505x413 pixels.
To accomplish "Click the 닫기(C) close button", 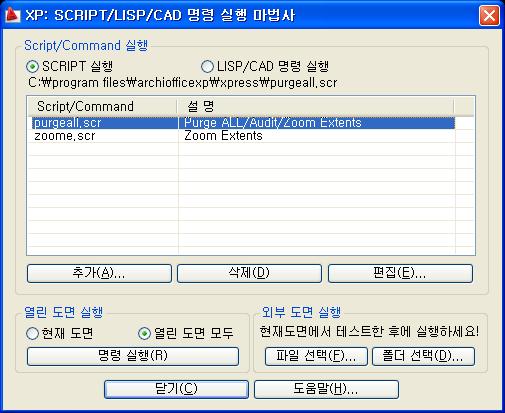I will tap(176, 389).
